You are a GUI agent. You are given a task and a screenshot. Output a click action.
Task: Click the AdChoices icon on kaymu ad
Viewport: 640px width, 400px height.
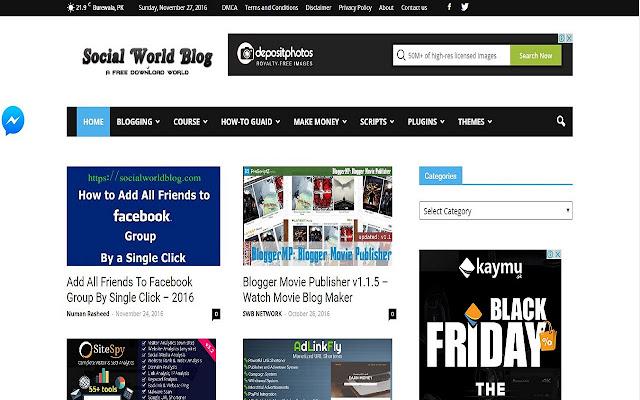tap(550, 254)
